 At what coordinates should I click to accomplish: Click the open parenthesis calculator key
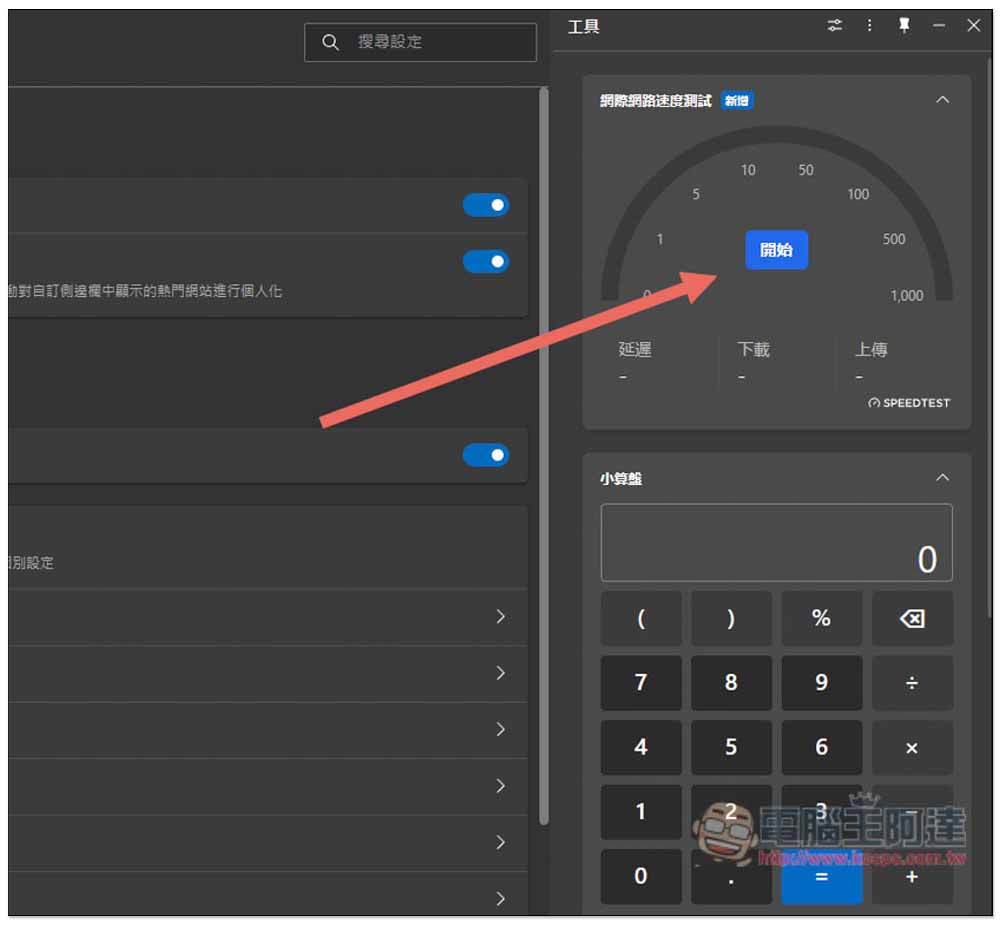[641, 618]
